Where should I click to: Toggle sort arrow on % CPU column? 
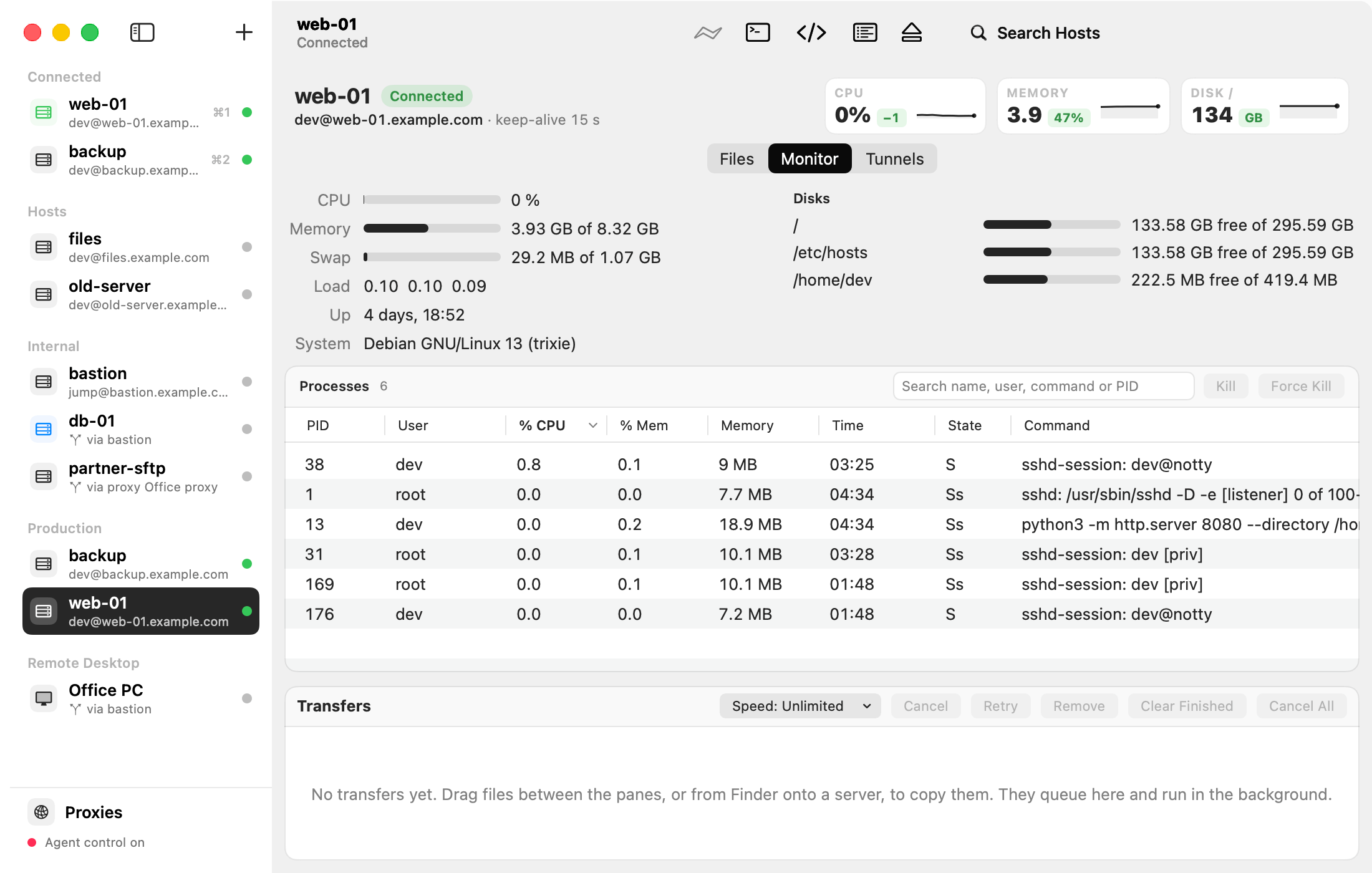pos(592,425)
